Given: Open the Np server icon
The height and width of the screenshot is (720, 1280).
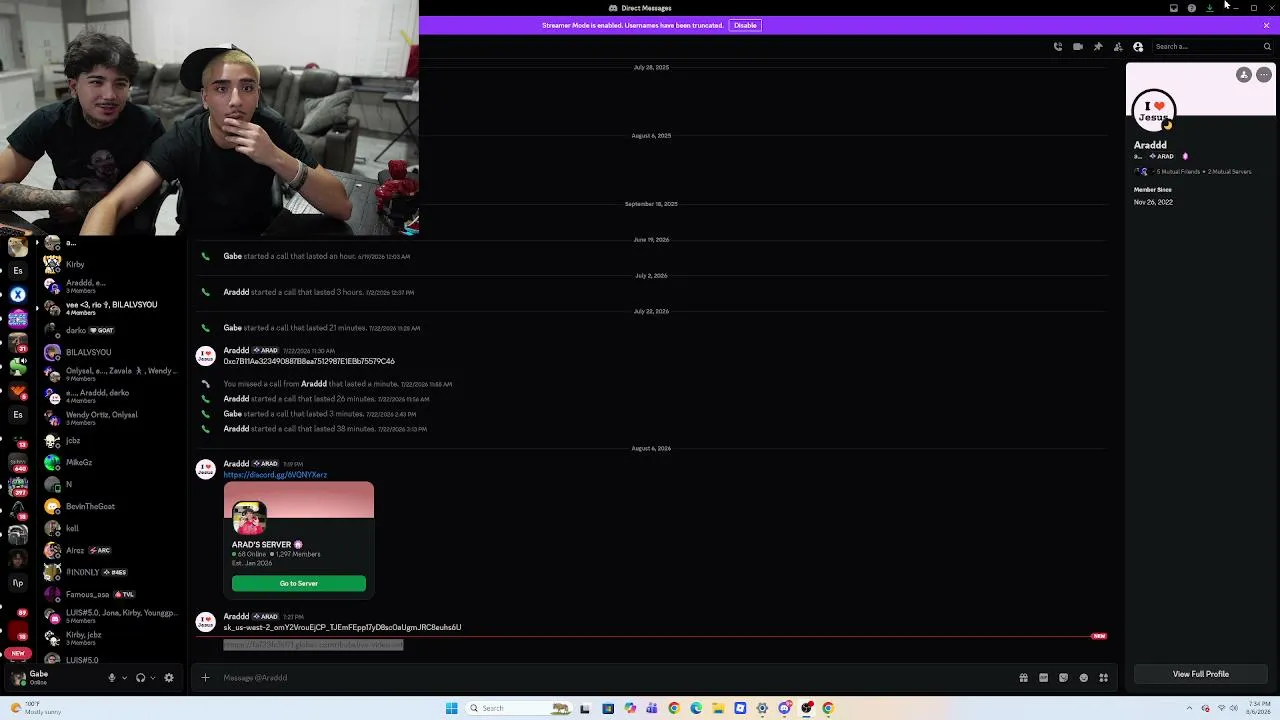Looking at the screenshot, I should coord(18,582).
